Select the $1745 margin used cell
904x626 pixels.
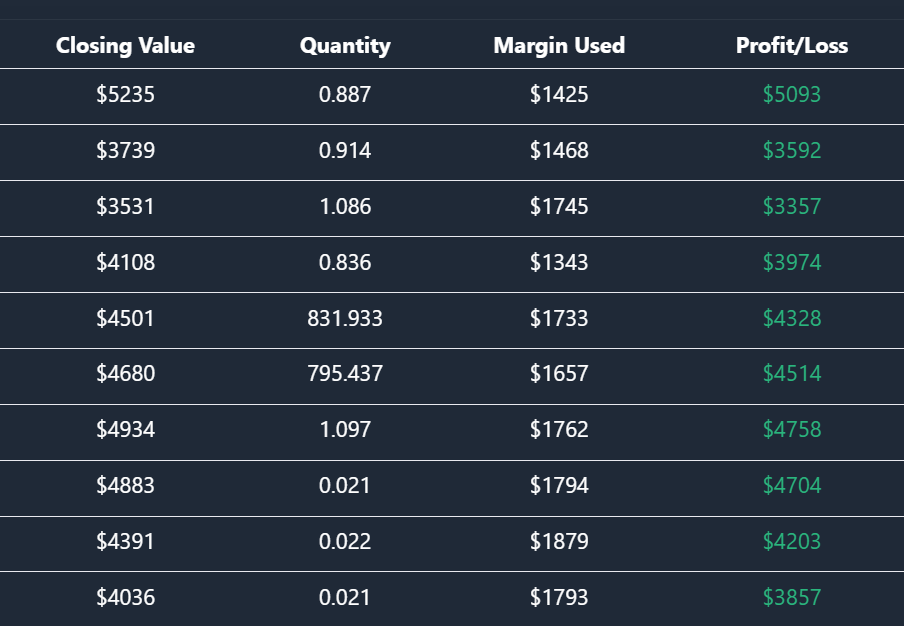point(559,207)
